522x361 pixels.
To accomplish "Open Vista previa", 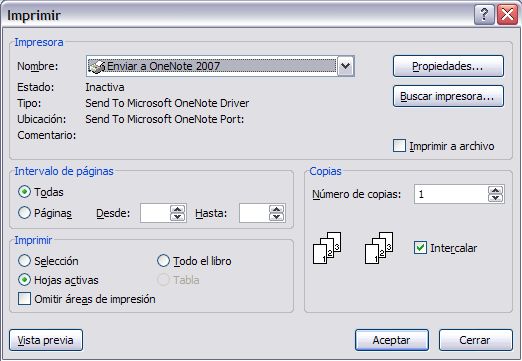I will coord(46,340).
